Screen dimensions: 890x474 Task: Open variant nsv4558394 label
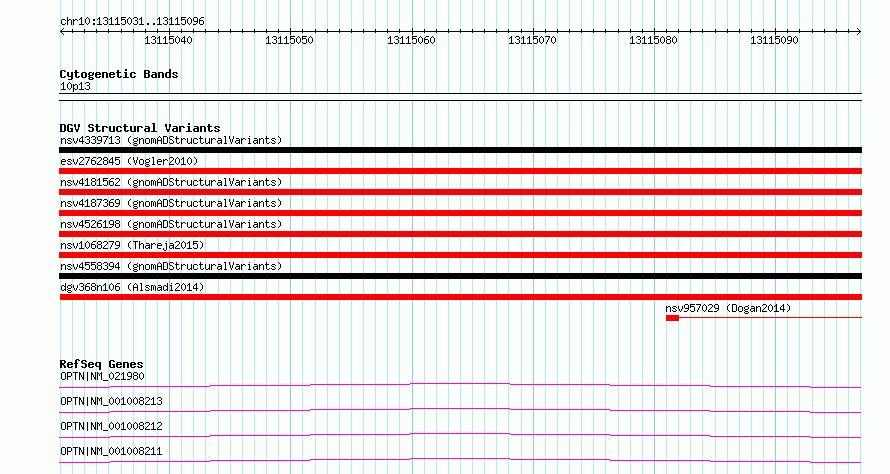(171, 266)
